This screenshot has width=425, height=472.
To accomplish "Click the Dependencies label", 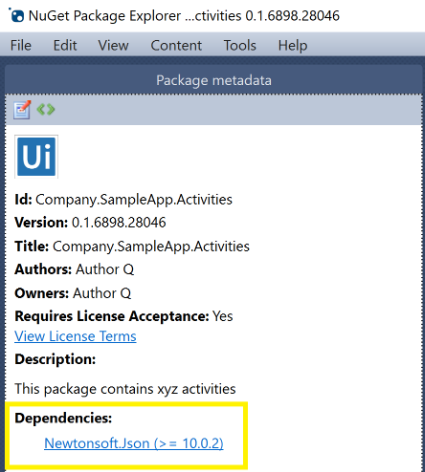I will point(63,418).
